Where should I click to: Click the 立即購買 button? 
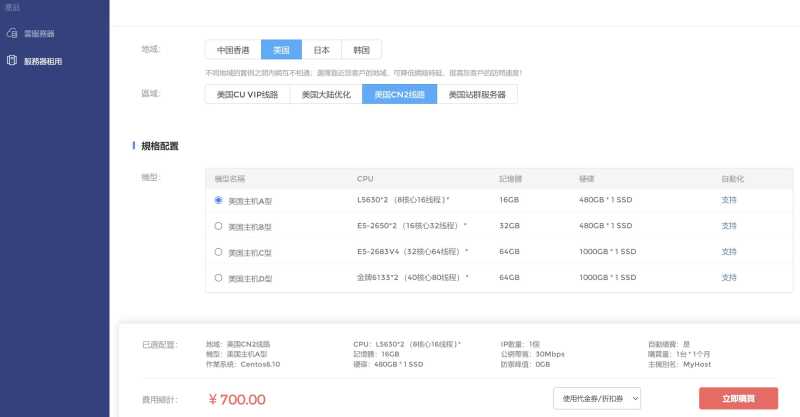click(x=738, y=398)
